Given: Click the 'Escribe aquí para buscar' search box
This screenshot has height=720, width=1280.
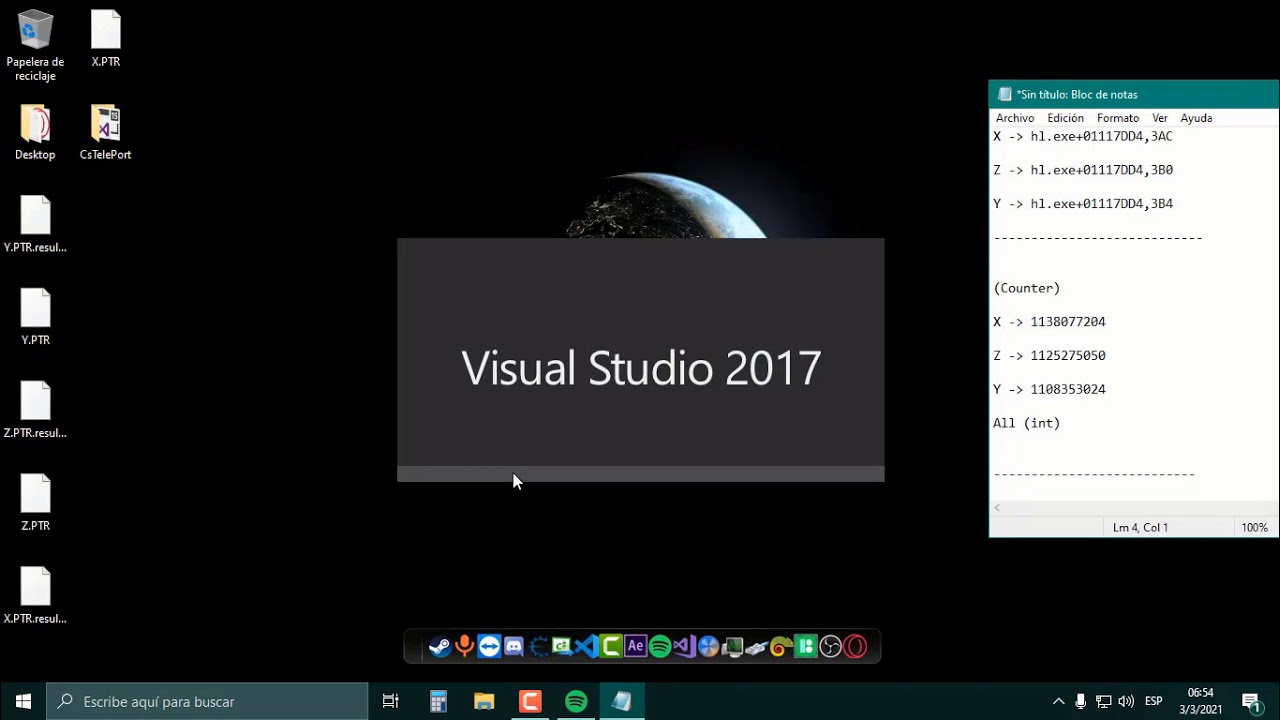Looking at the screenshot, I should coord(208,702).
